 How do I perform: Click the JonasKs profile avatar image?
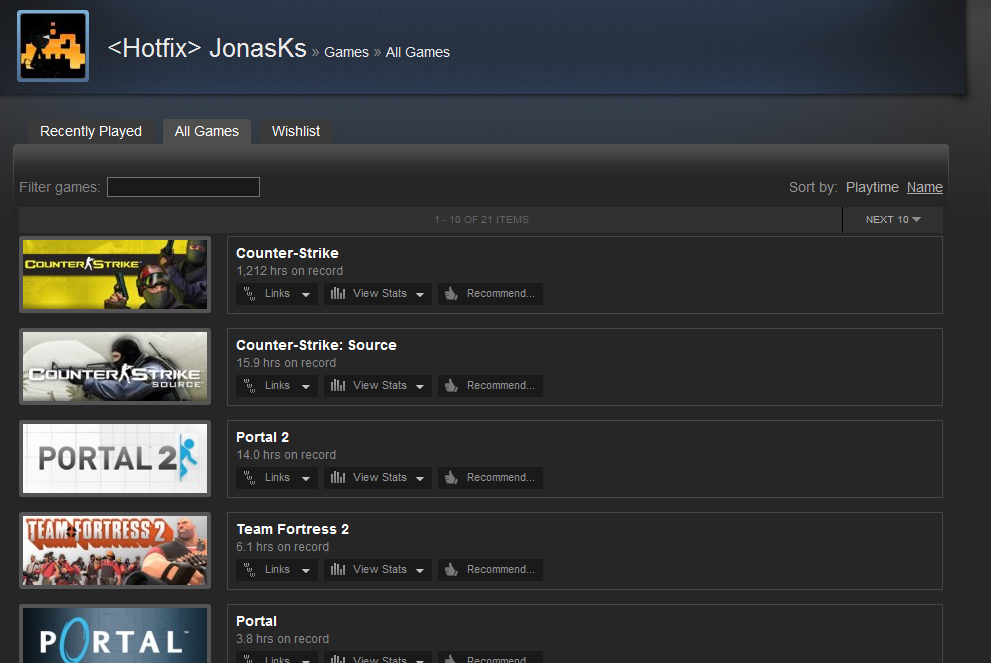click(53, 46)
